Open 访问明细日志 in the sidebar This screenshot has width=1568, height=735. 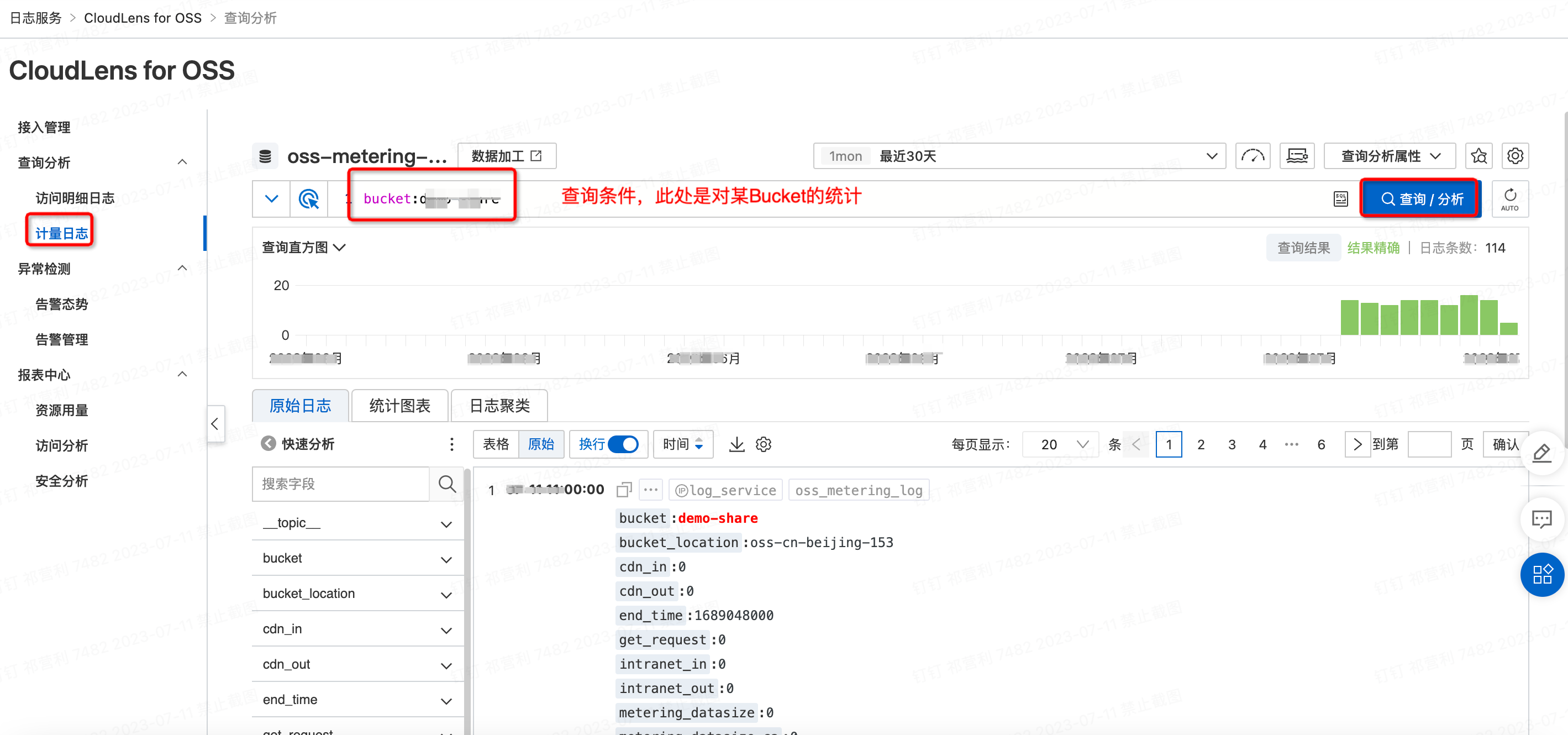coord(75,198)
